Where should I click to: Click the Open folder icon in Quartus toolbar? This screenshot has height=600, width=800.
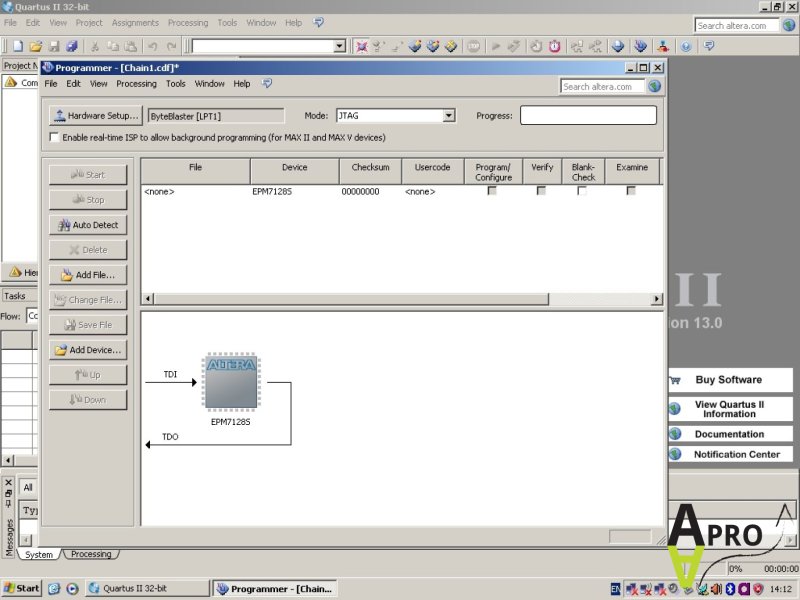(x=36, y=46)
